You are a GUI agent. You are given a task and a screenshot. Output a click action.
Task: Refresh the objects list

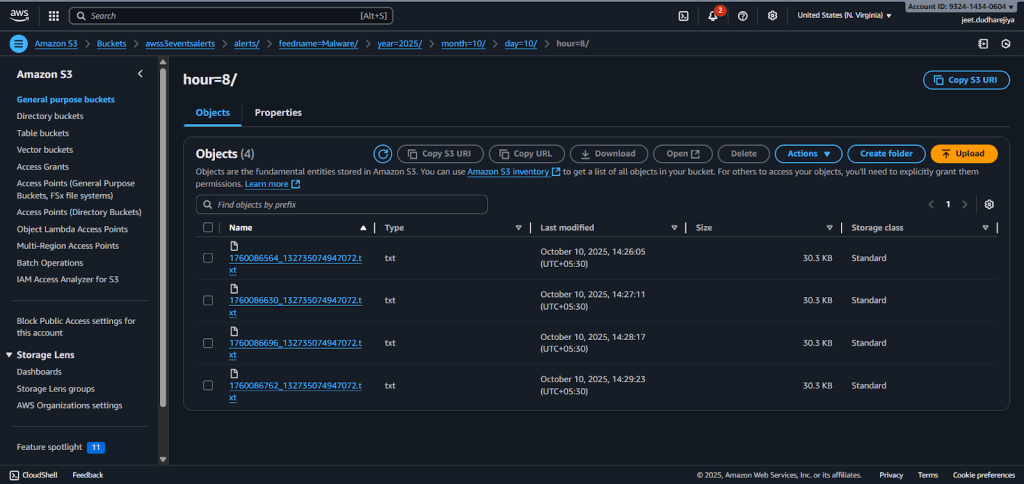383,153
